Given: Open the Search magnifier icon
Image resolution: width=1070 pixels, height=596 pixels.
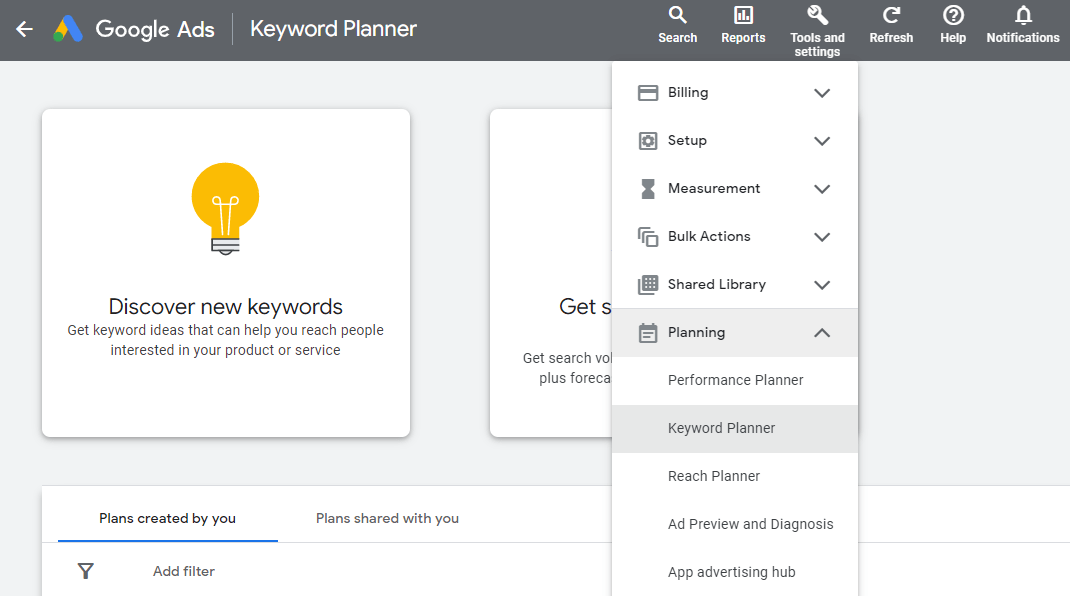Looking at the screenshot, I should pyautogui.click(x=677, y=14).
